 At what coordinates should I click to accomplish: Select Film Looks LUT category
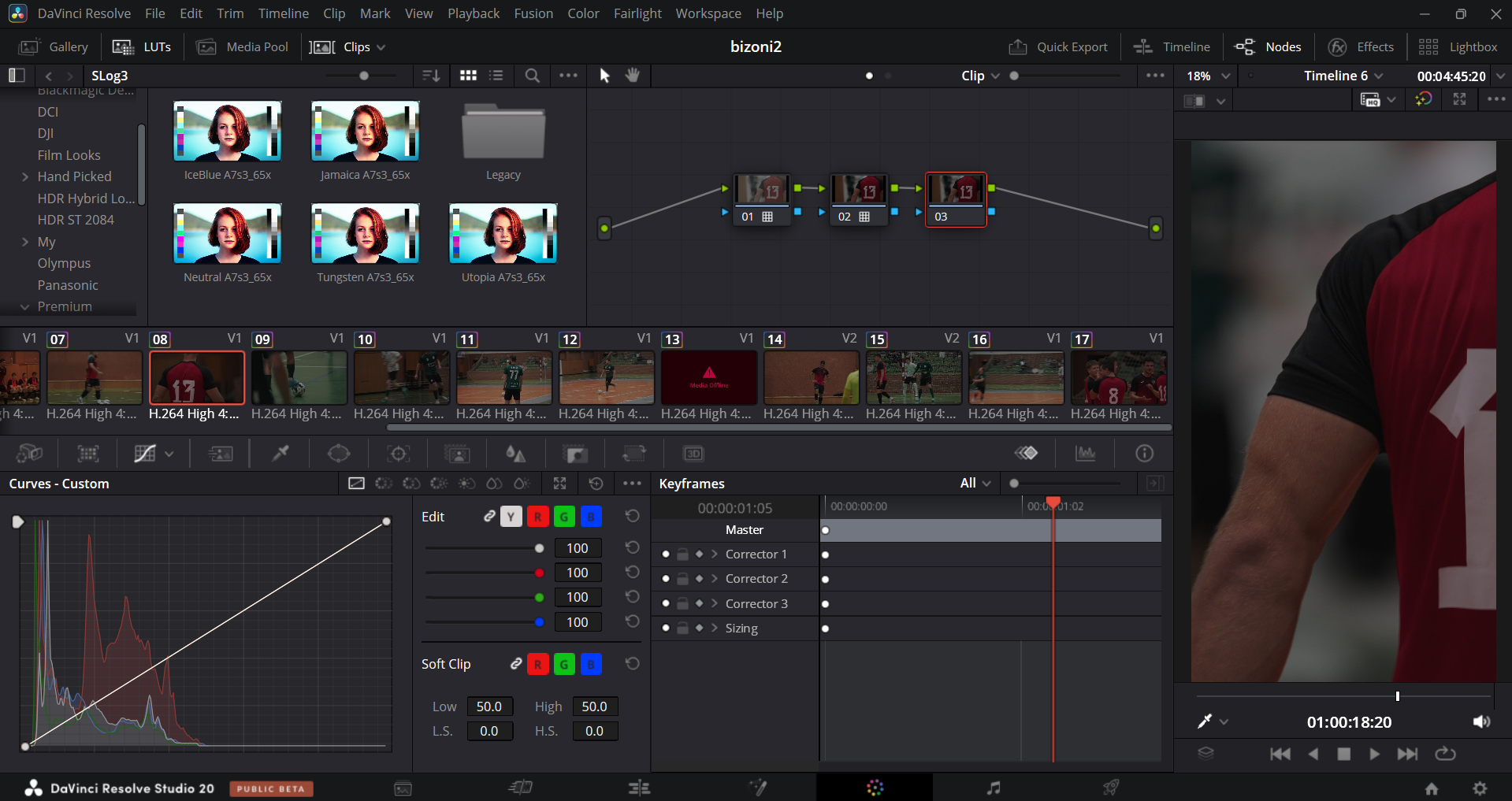click(x=69, y=155)
